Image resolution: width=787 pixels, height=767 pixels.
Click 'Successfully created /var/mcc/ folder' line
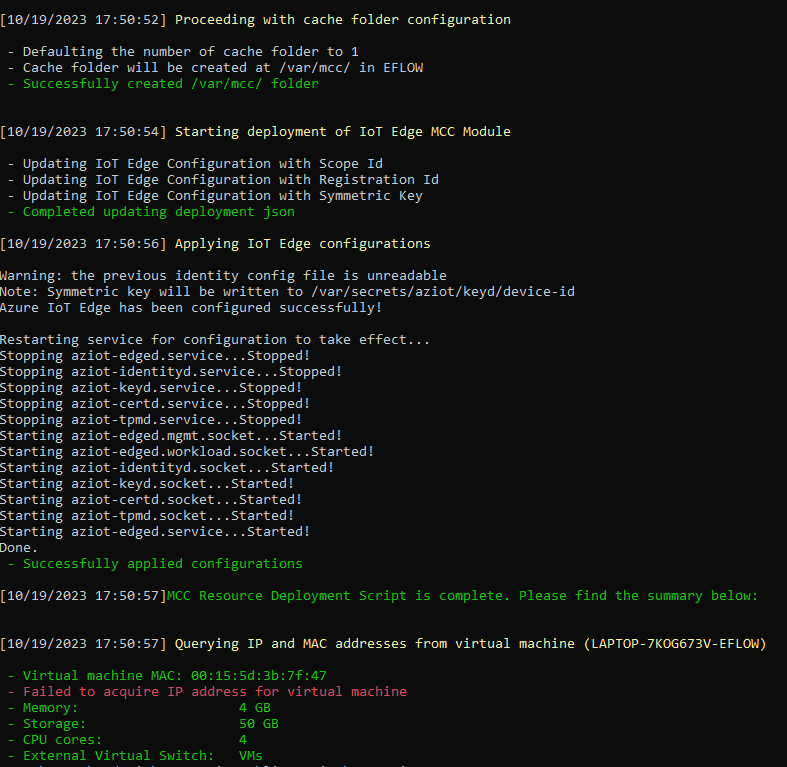[171, 84]
